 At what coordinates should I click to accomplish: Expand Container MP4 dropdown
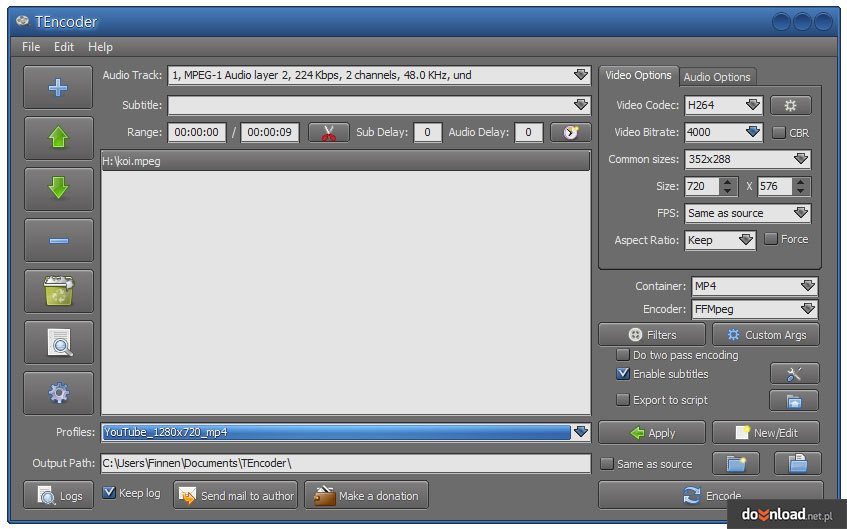808,286
